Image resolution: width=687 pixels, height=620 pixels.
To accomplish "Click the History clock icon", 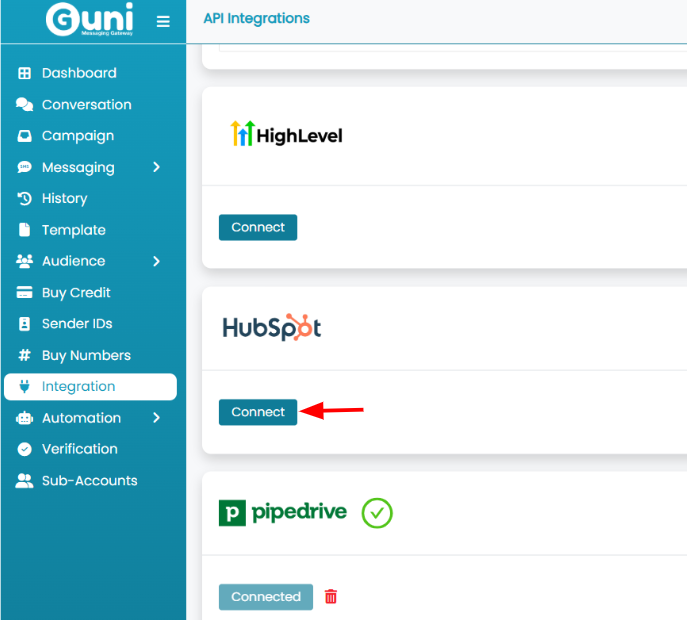I will (25, 198).
